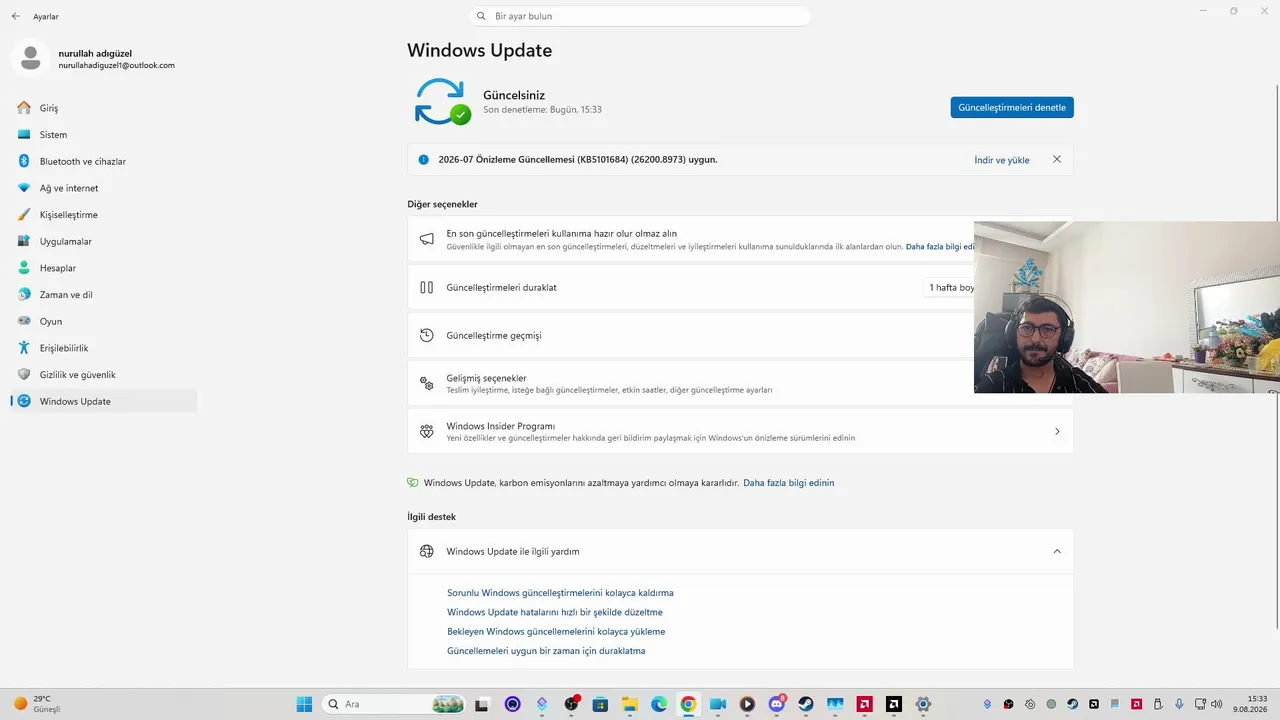Image resolution: width=1280 pixels, height=720 pixels.
Task: Click the 'Güncelsiniz' status text
Action: click(514, 95)
